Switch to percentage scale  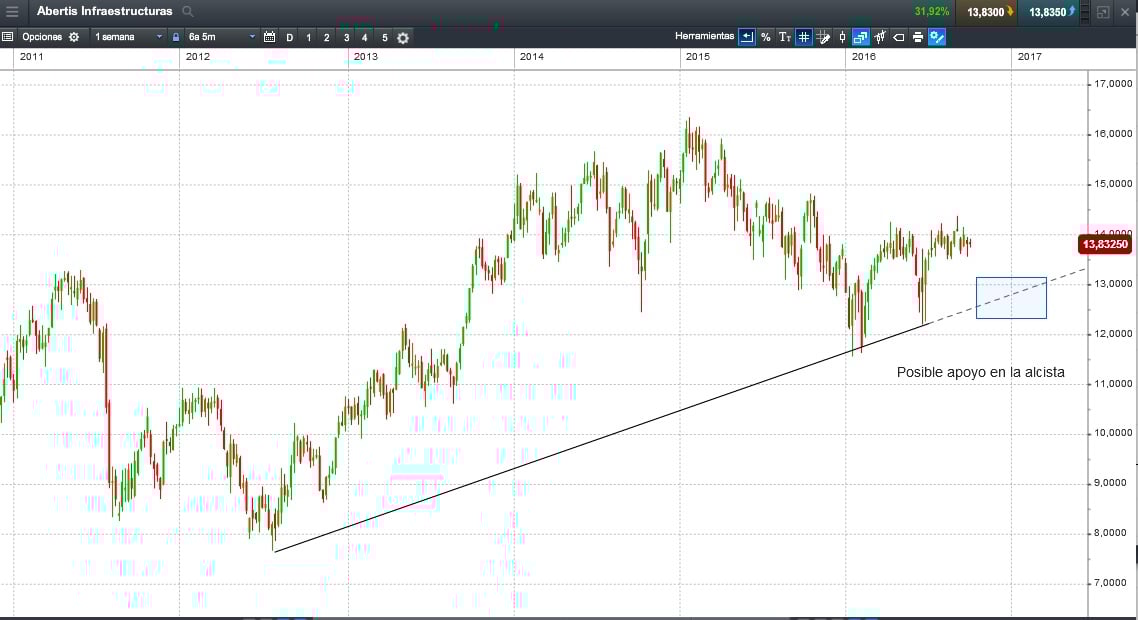tap(766, 37)
